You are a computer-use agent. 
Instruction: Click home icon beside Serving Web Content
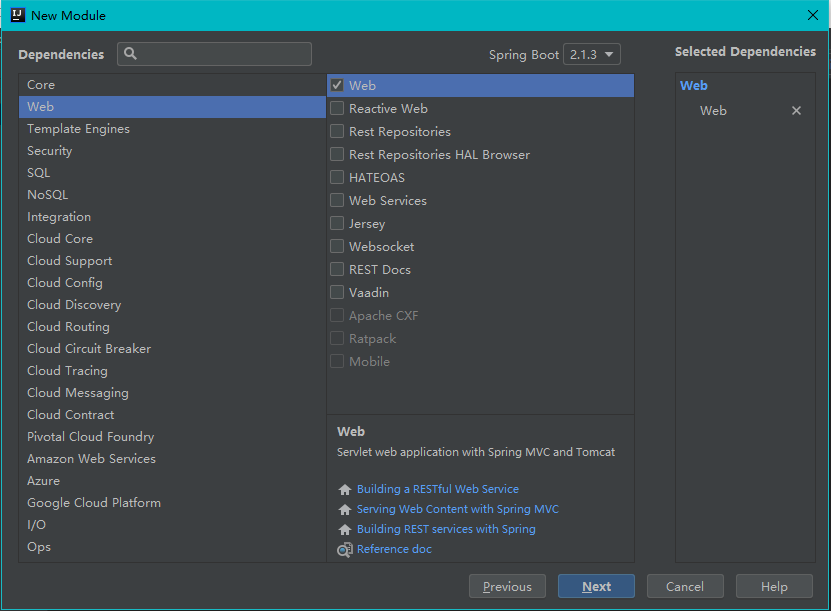(x=344, y=509)
